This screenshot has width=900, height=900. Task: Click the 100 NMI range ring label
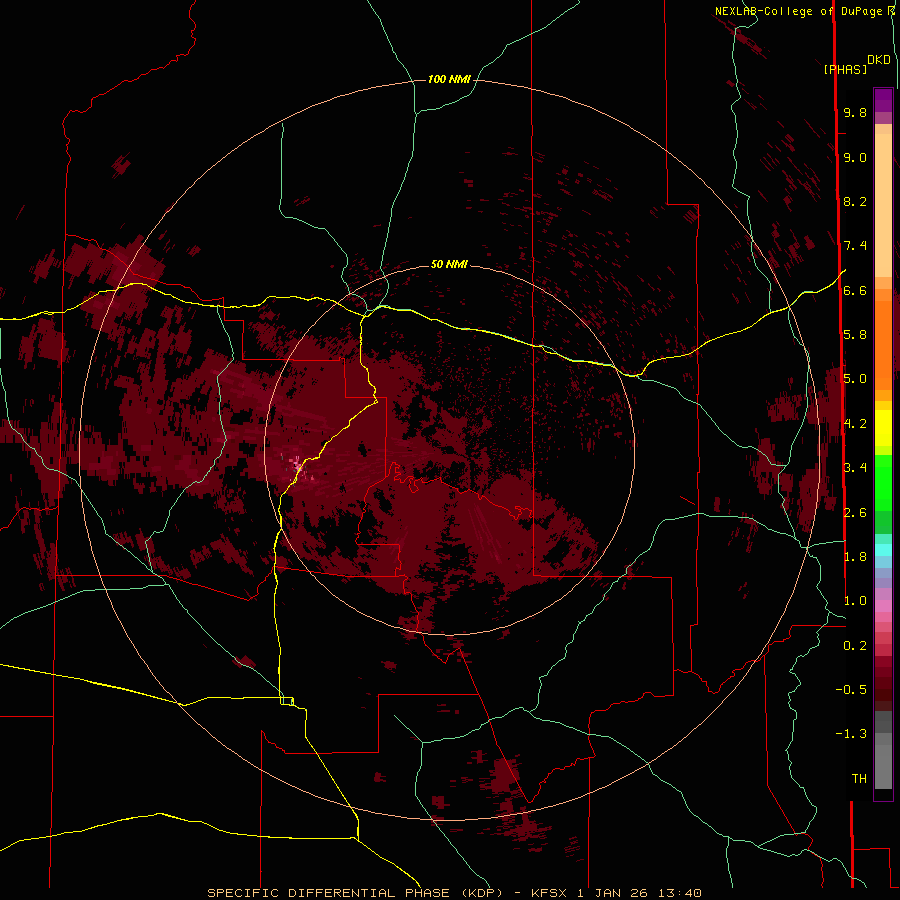click(x=449, y=79)
